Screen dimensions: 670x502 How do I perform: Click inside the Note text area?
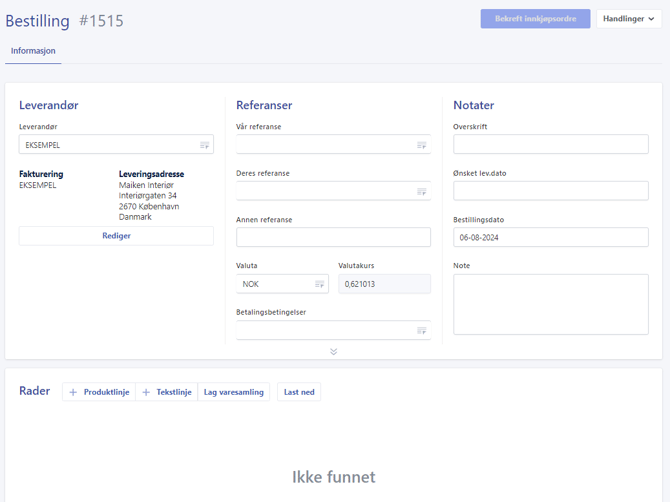[x=551, y=304]
